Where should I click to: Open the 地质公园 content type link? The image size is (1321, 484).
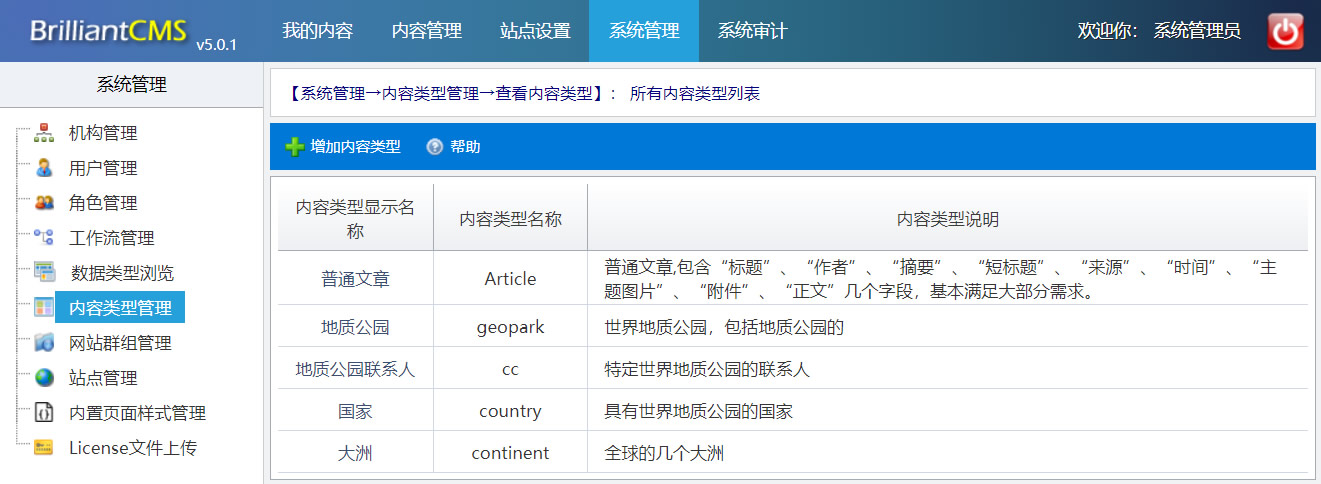(x=355, y=327)
